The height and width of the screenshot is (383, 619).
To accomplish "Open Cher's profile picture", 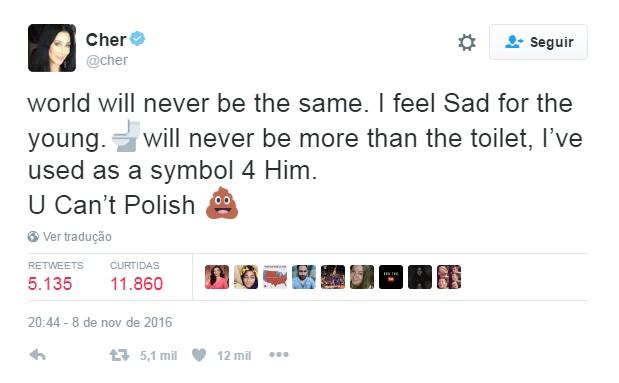I will [x=52, y=48].
